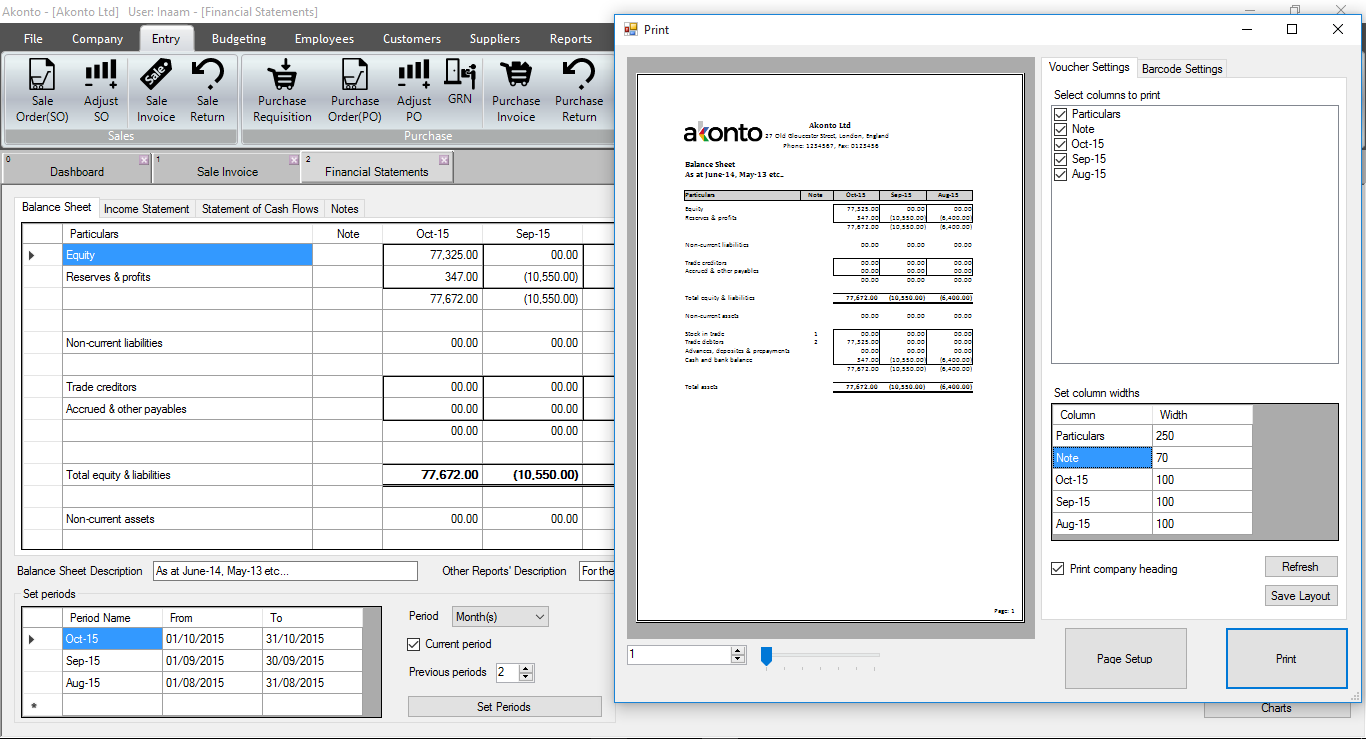Open the Sale Order(SO) tool
The height and width of the screenshot is (739, 1366).
(x=42, y=90)
